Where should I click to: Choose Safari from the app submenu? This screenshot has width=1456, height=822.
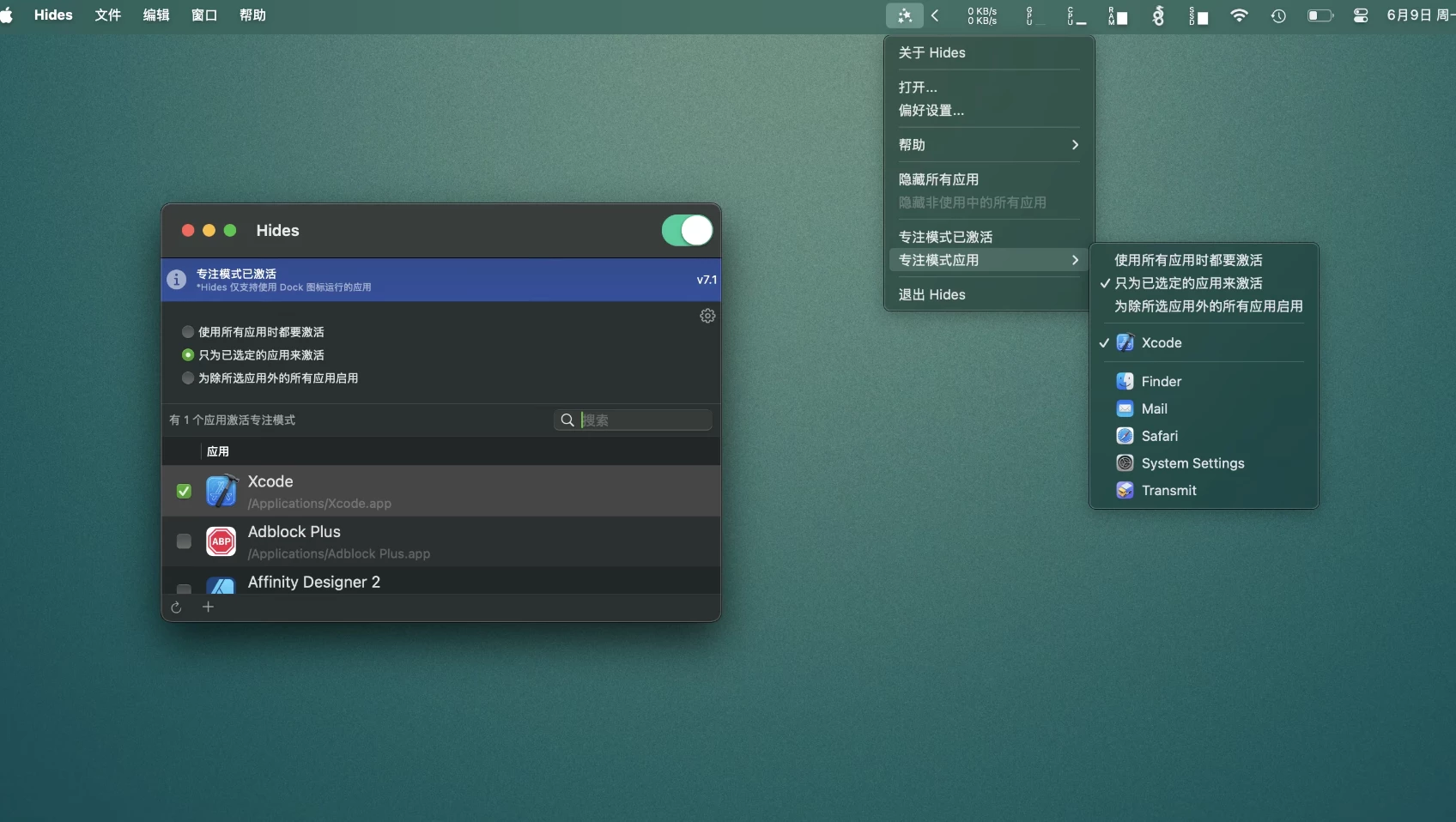1159,436
